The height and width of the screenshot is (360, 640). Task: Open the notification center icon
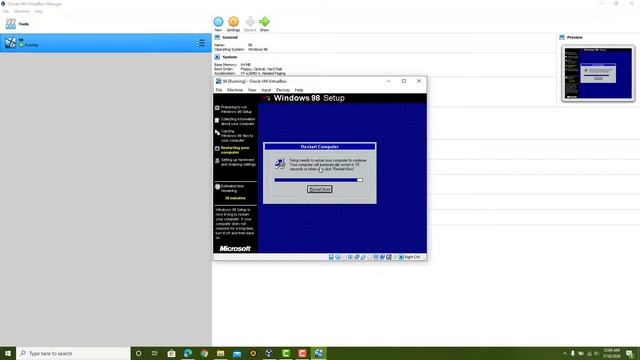tap(630, 353)
